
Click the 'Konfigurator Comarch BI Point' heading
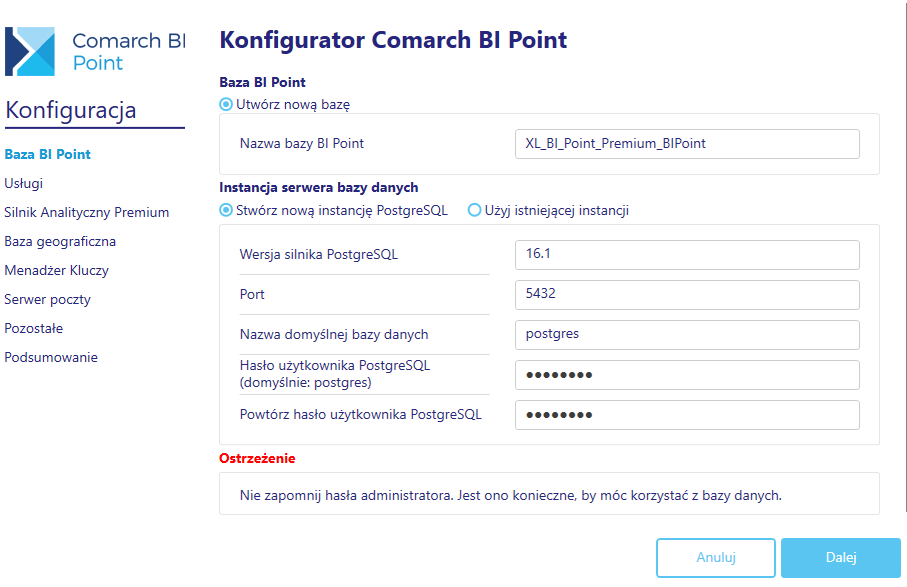393,40
